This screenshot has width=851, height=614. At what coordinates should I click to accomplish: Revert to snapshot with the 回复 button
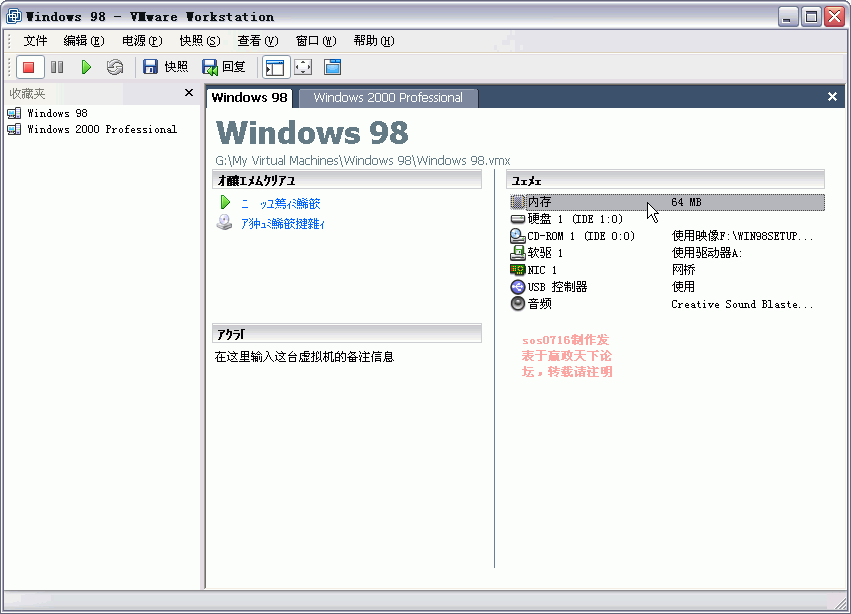coord(224,67)
